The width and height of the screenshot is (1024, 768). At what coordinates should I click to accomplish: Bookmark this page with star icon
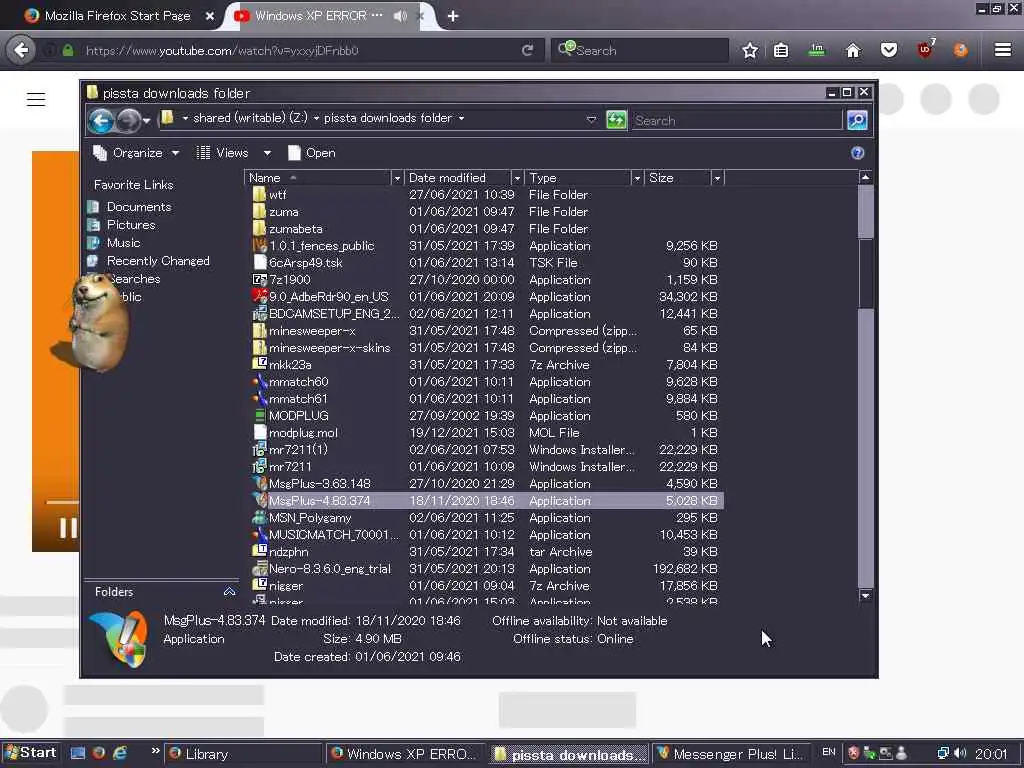[750, 50]
